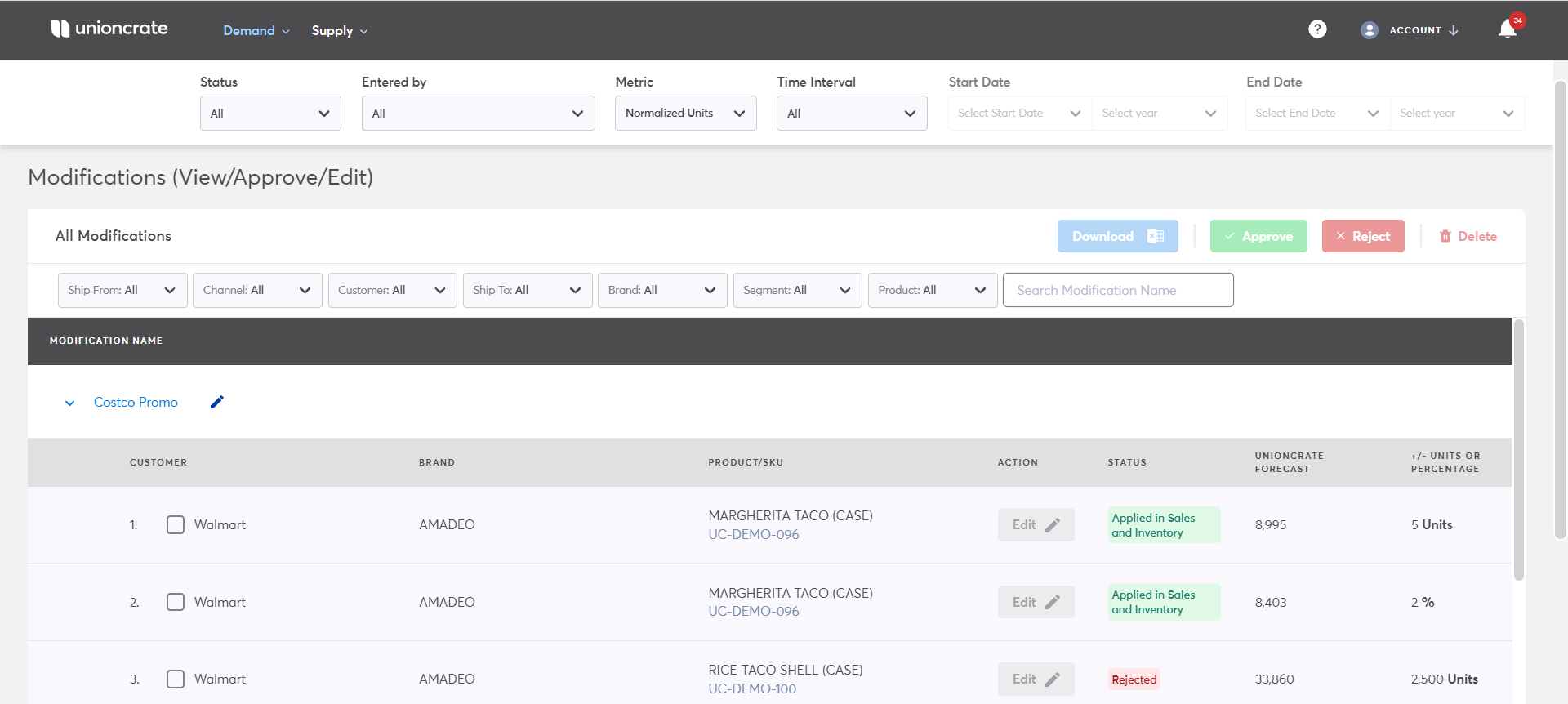Click the unioncrate logo
Image resolution: width=1568 pixels, height=704 pixels.
(x=109, y=29)
